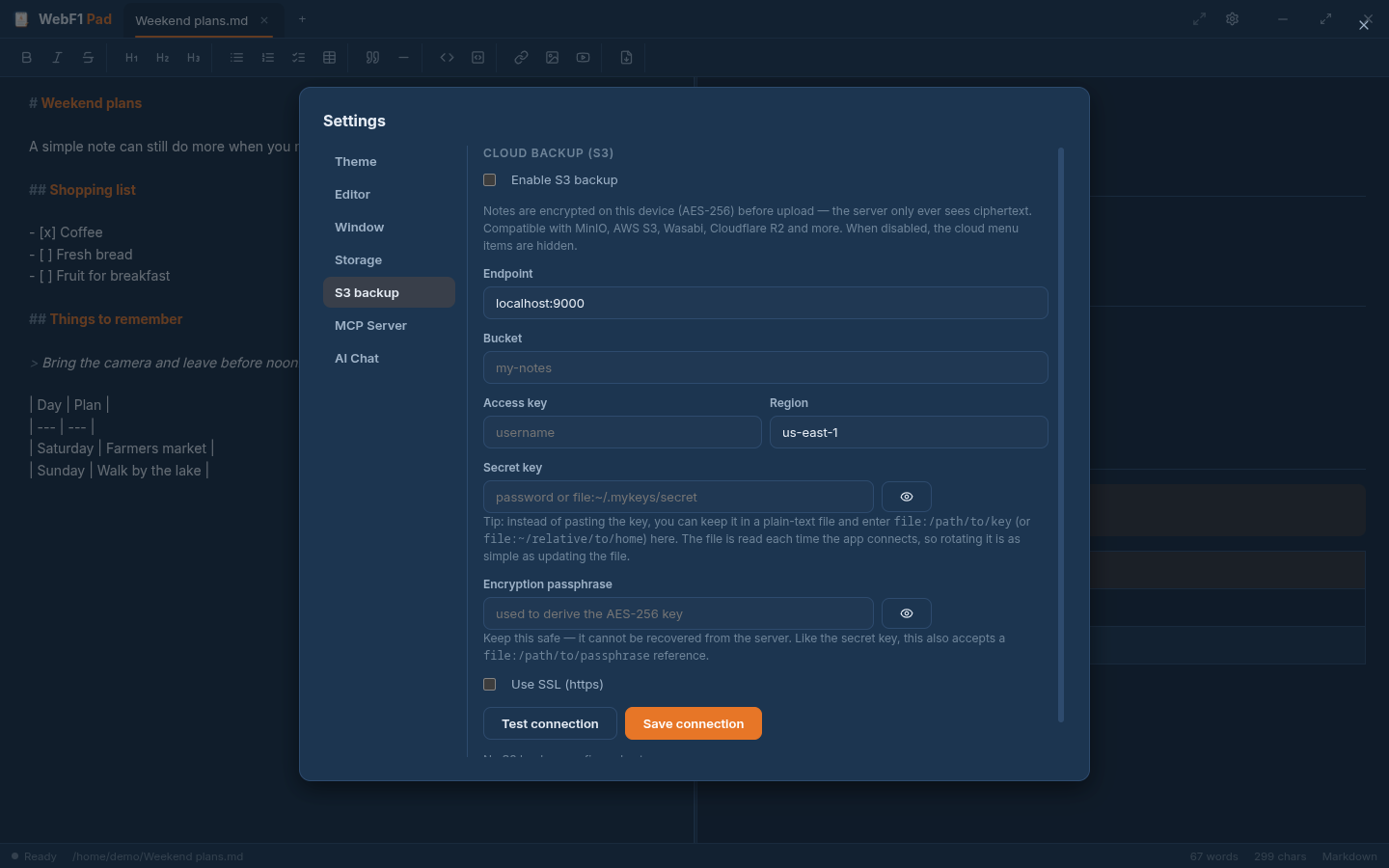Viewport: 1389px width, 868px height.
Task: Insert inline code
Action: click(x=448, y=58)
